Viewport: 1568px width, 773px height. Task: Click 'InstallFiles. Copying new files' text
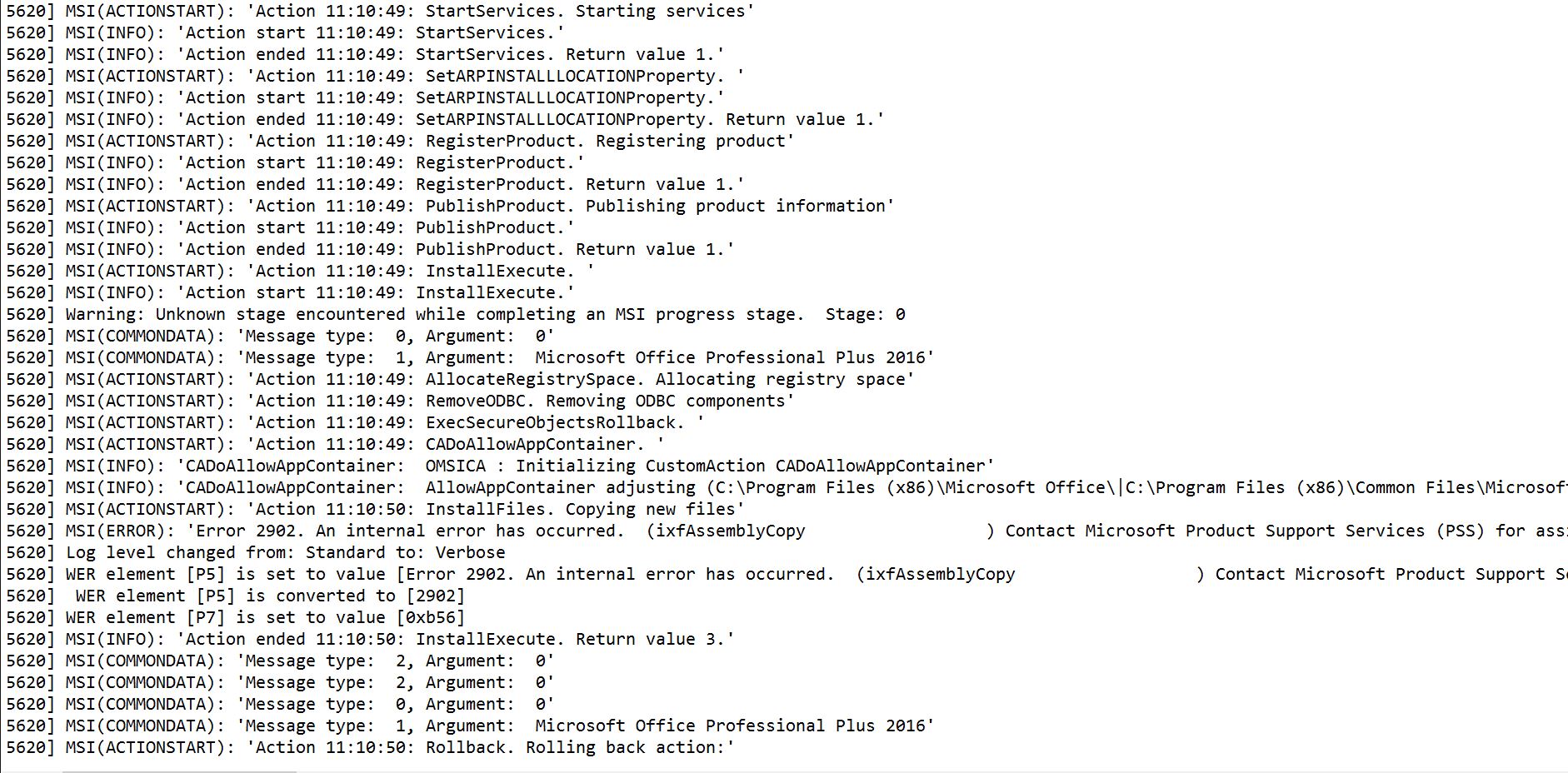click(x=580, y=510)
